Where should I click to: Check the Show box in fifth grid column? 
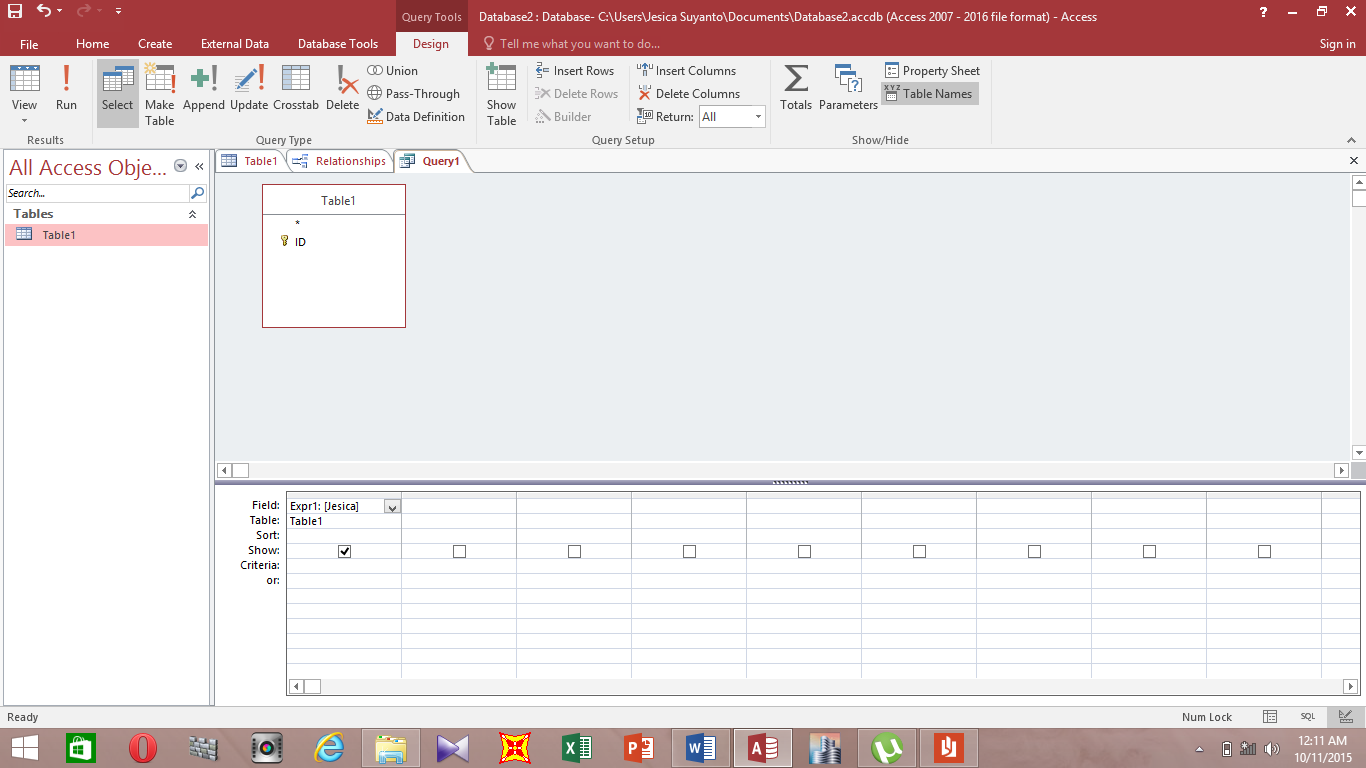804,551
